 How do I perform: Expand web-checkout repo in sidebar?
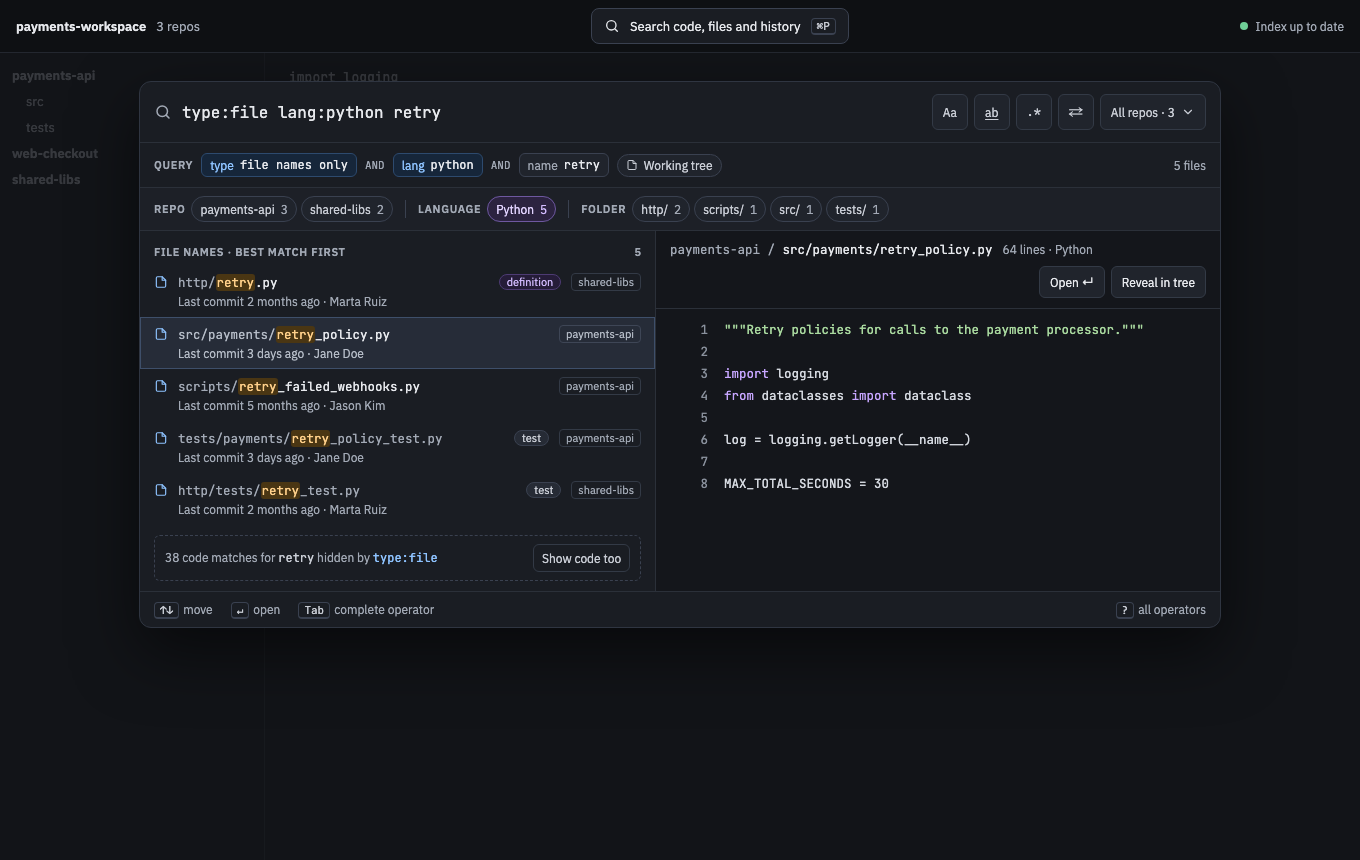point(55,154)
